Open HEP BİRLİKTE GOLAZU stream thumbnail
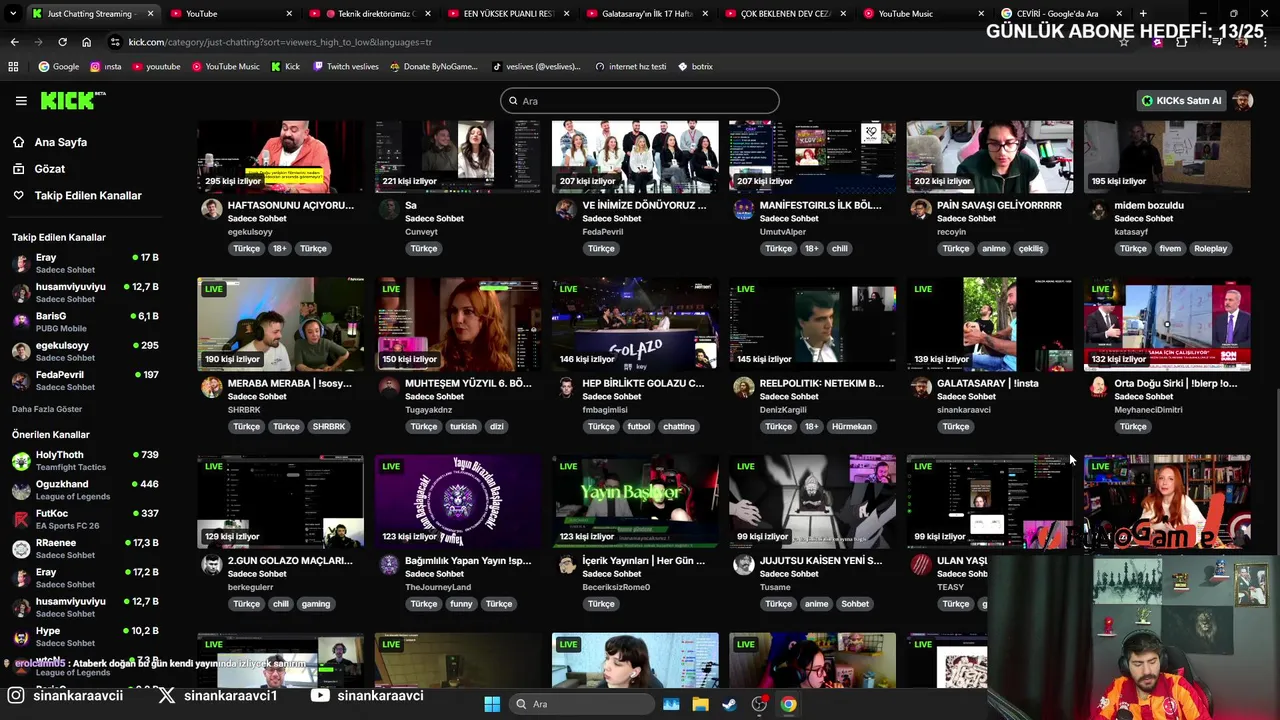The height and width of the screenshot is (720, 1280). pos(635,324)
